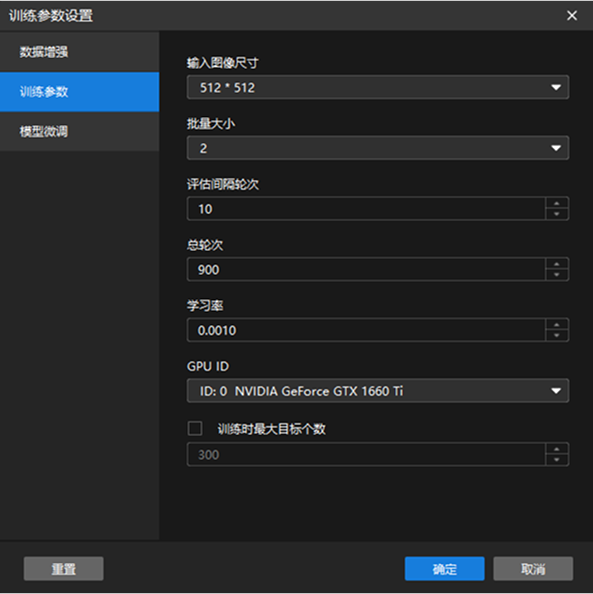
Task: Click the 批量大小 label
Action: click(211, 123)
